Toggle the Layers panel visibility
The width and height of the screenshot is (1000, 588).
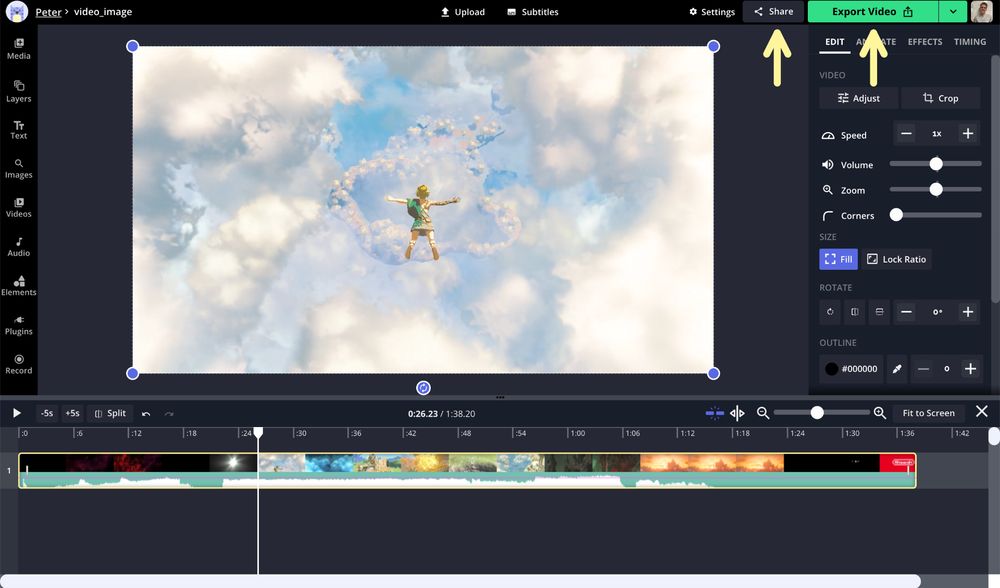point(18,92)
